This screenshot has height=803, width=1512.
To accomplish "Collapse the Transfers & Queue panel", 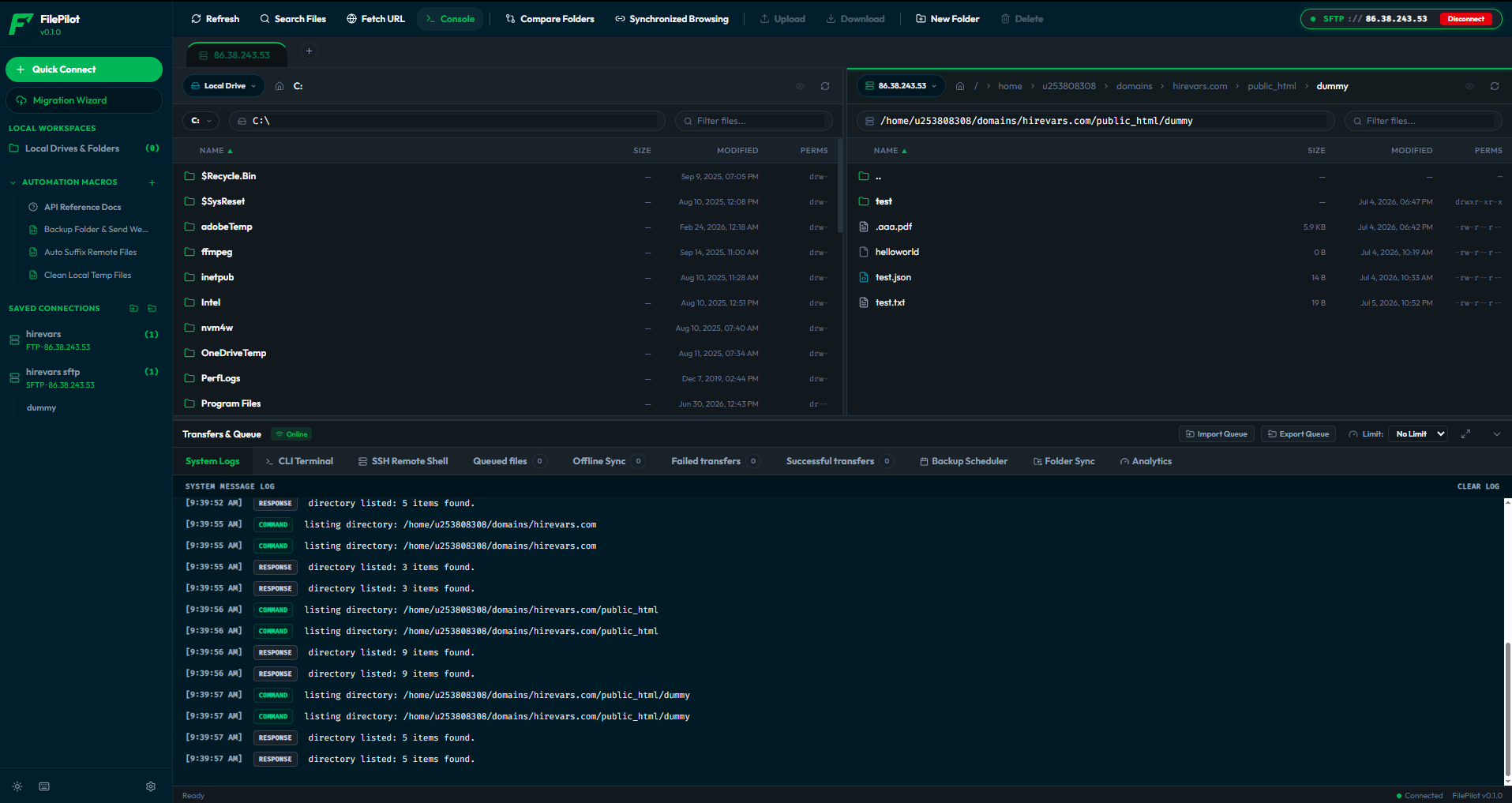I will coord(1497,434).
